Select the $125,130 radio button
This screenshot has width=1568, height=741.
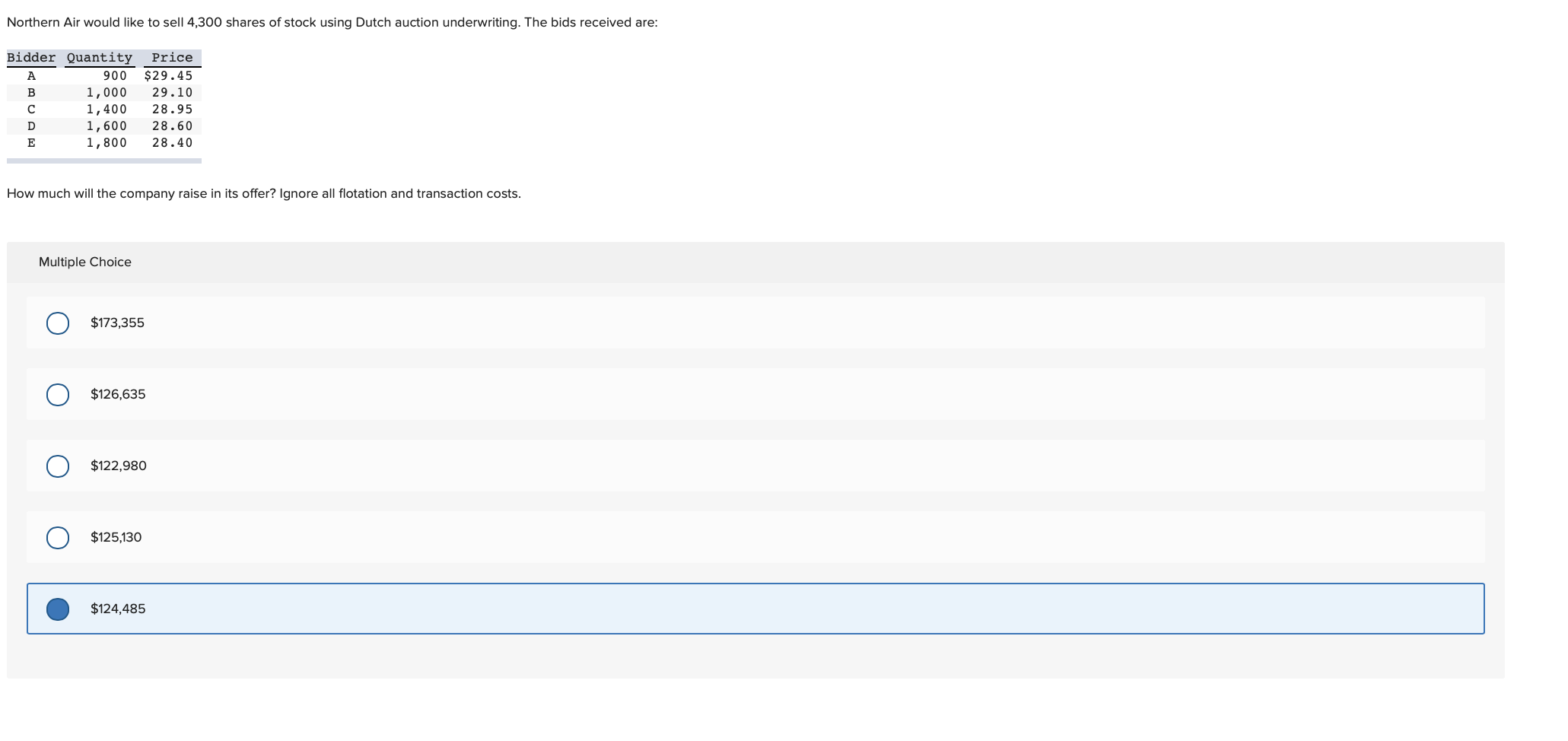pyautogui.click(x=58, y=538)
